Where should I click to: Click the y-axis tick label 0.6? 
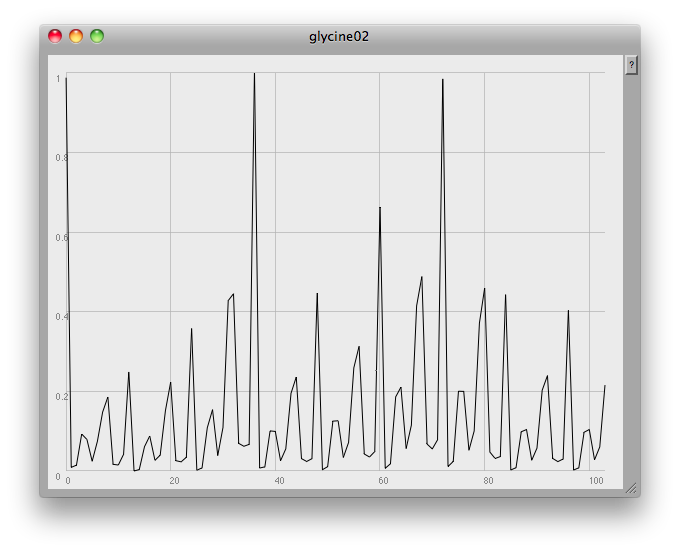click(58, 236)
